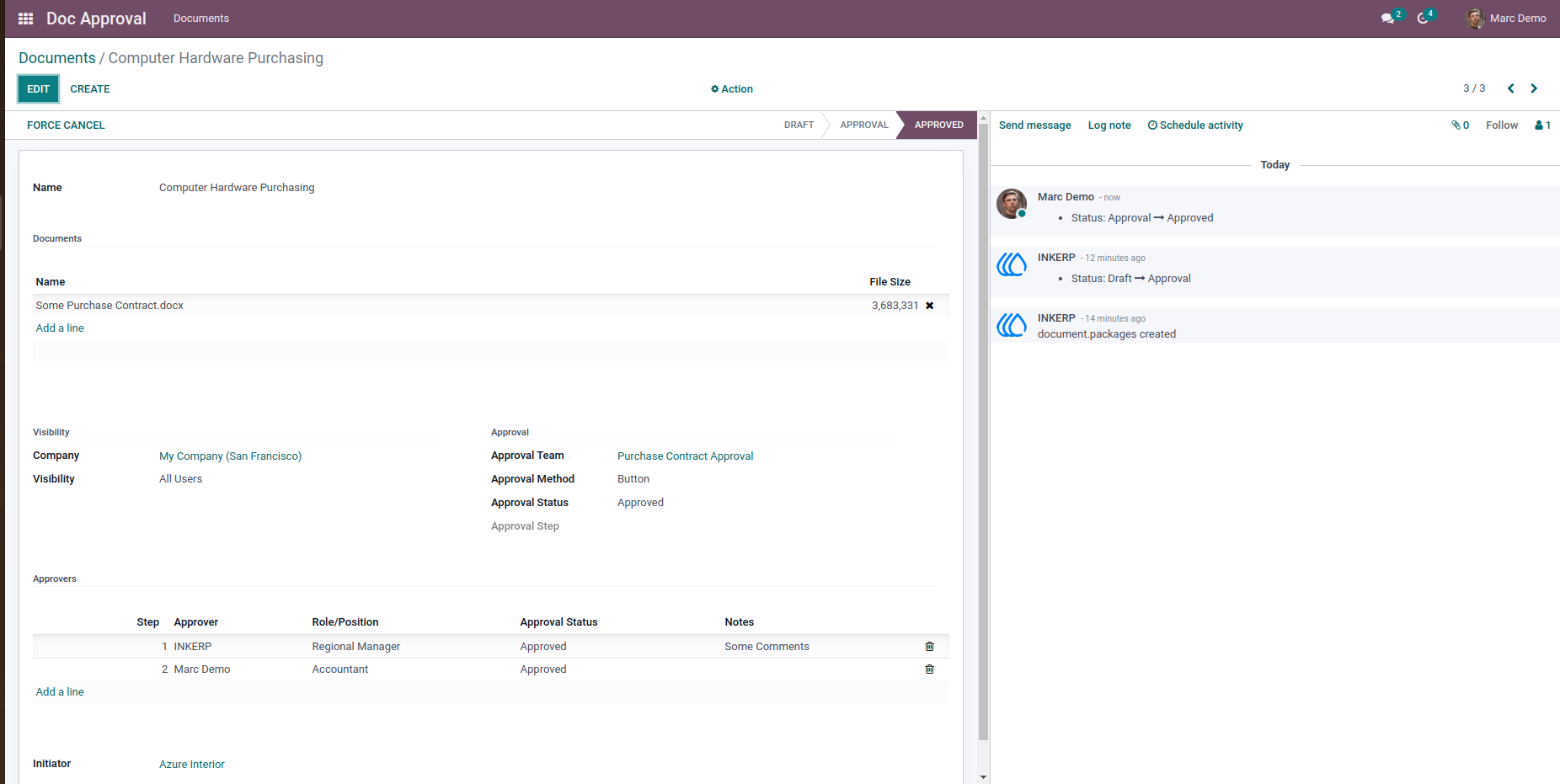The height and width of the screenshot is (784, 1560).
Task: Show followers list person icon
Action: point(1542,125)
